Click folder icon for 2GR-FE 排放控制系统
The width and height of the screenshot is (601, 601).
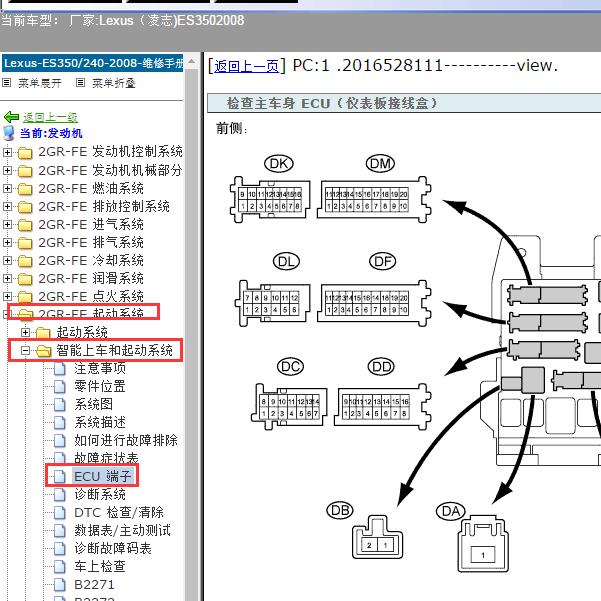click(x=25, y=207)
